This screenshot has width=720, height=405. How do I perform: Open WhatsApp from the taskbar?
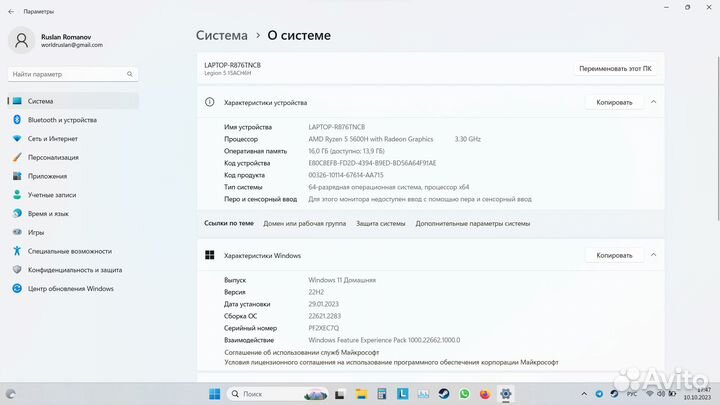464,394
